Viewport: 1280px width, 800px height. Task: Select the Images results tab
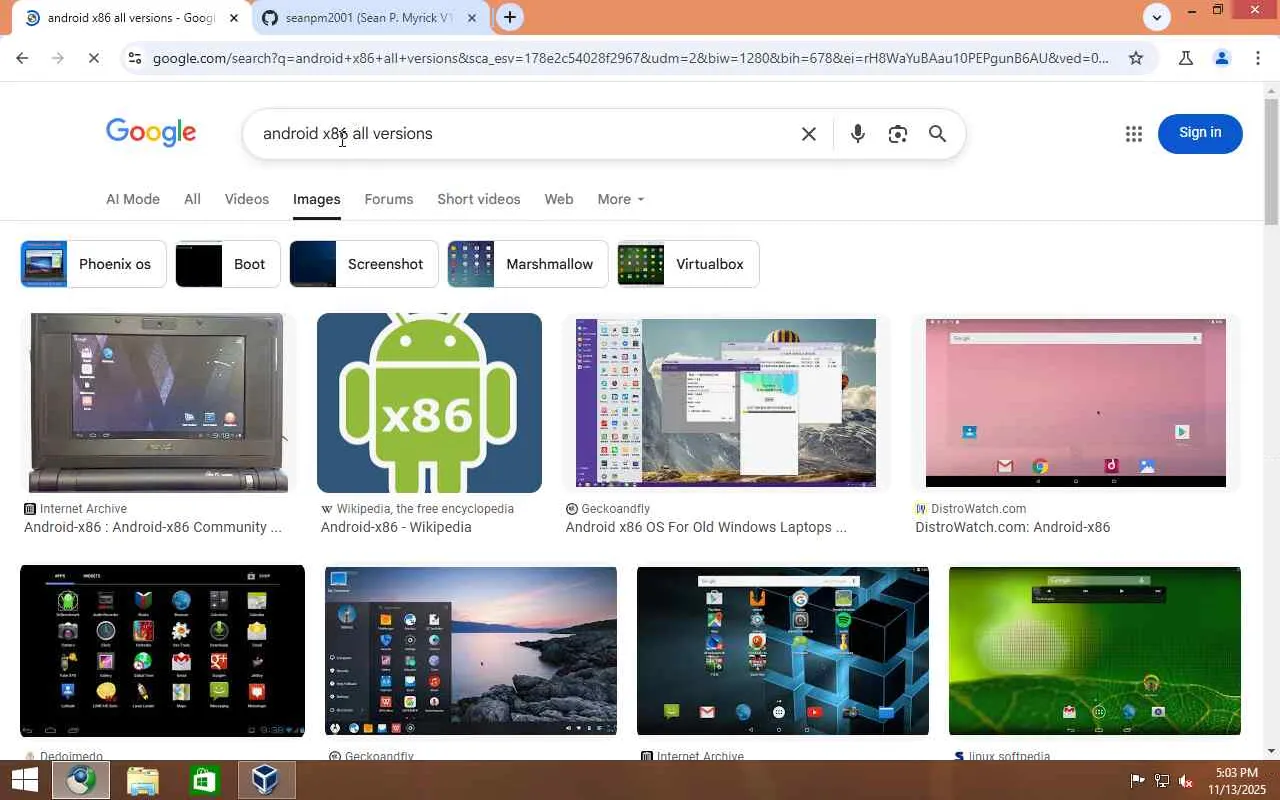pos(317,199)
